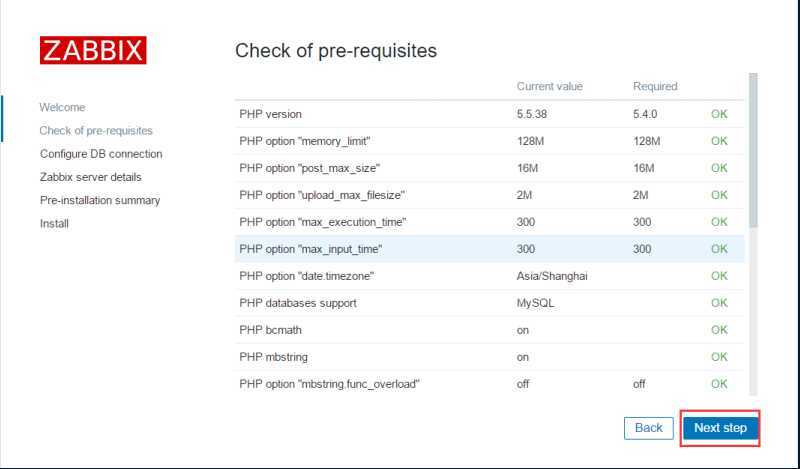Open Zabbix server details step
The width and height of the screenshot is (800, 469).
(x=90, y=177)
